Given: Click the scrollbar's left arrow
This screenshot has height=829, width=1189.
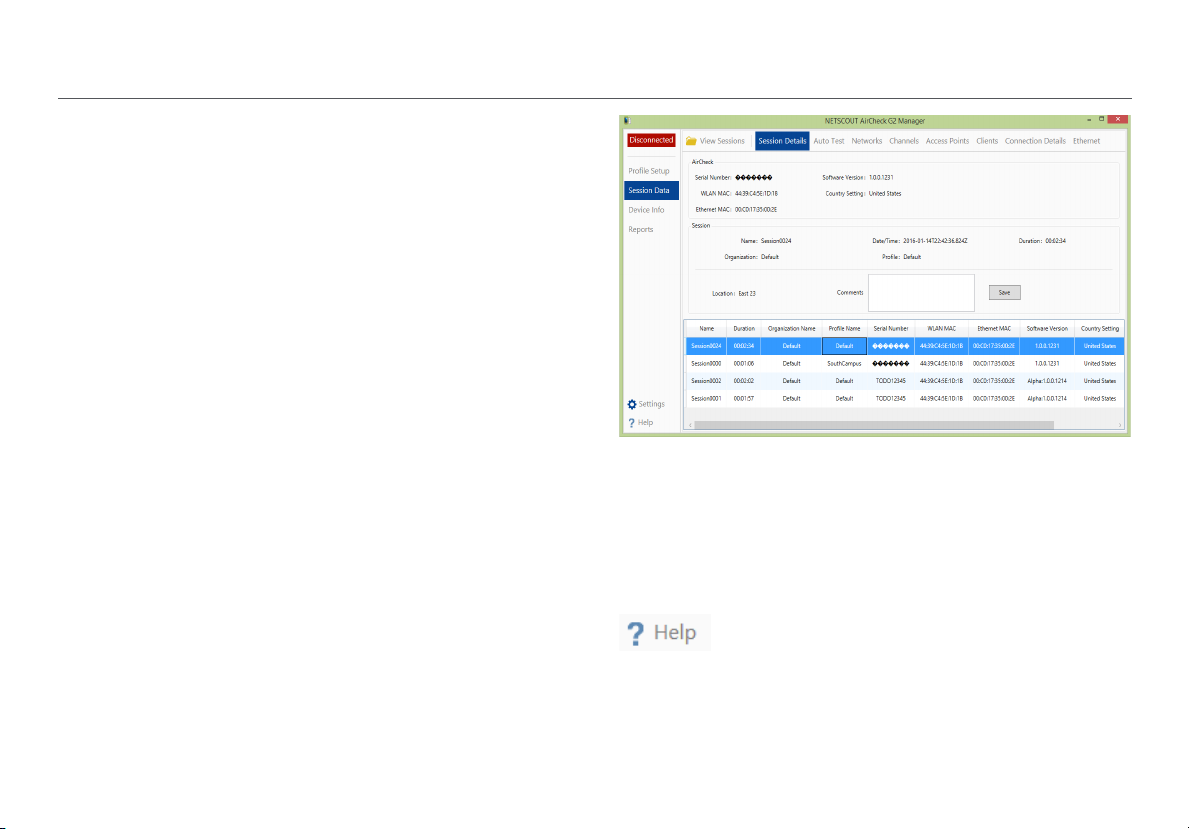Looking at the screenshot, I should 690,425.
